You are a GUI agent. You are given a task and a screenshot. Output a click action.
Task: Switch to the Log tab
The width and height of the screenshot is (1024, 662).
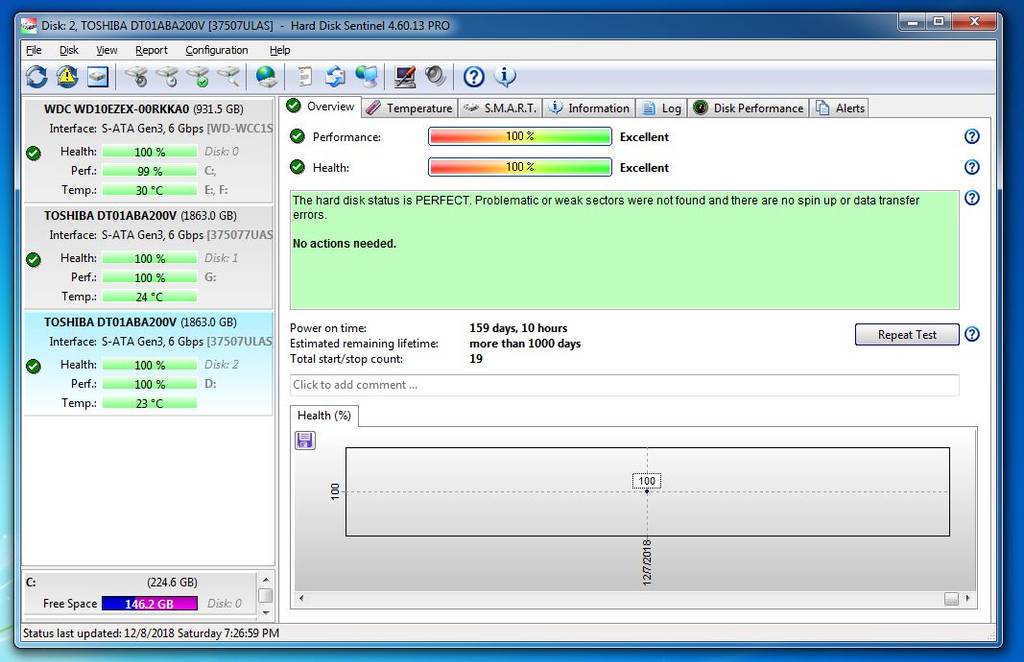[661, 108]
